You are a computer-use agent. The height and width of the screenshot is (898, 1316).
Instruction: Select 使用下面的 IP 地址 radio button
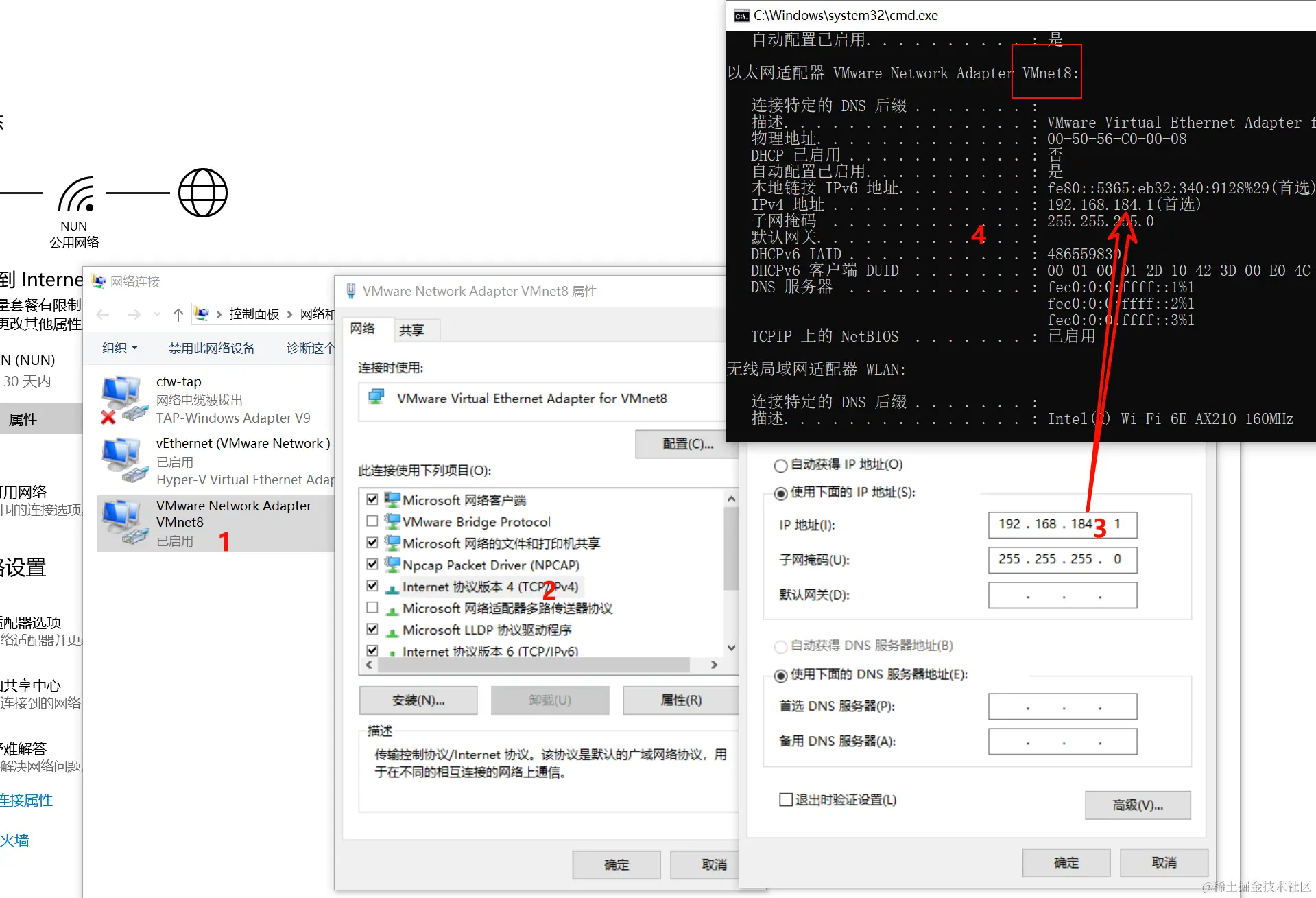pyautogui.click(x=780, y=493)
